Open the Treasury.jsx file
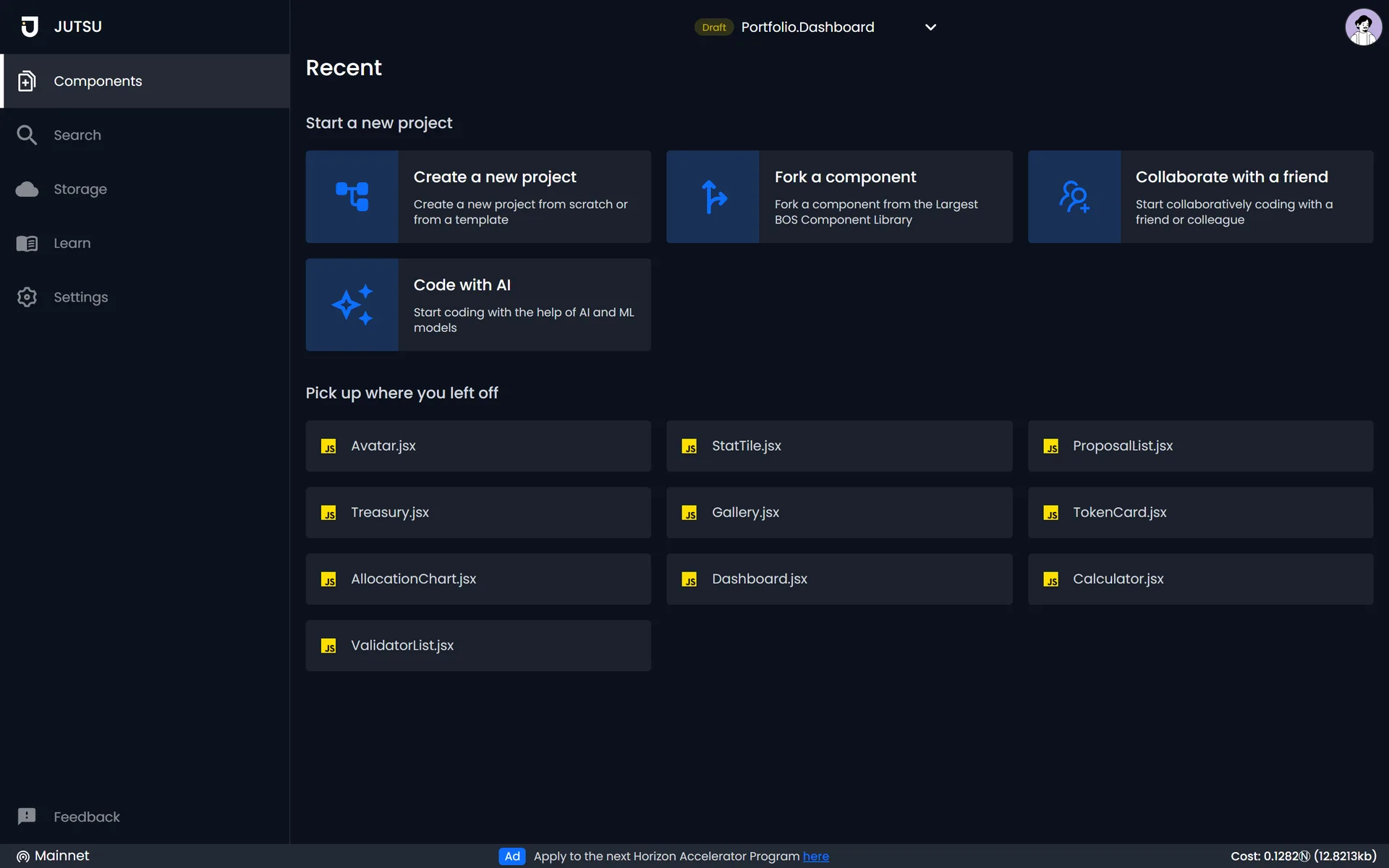Viewport: 1389px width, 868px height. click(478, 513)
